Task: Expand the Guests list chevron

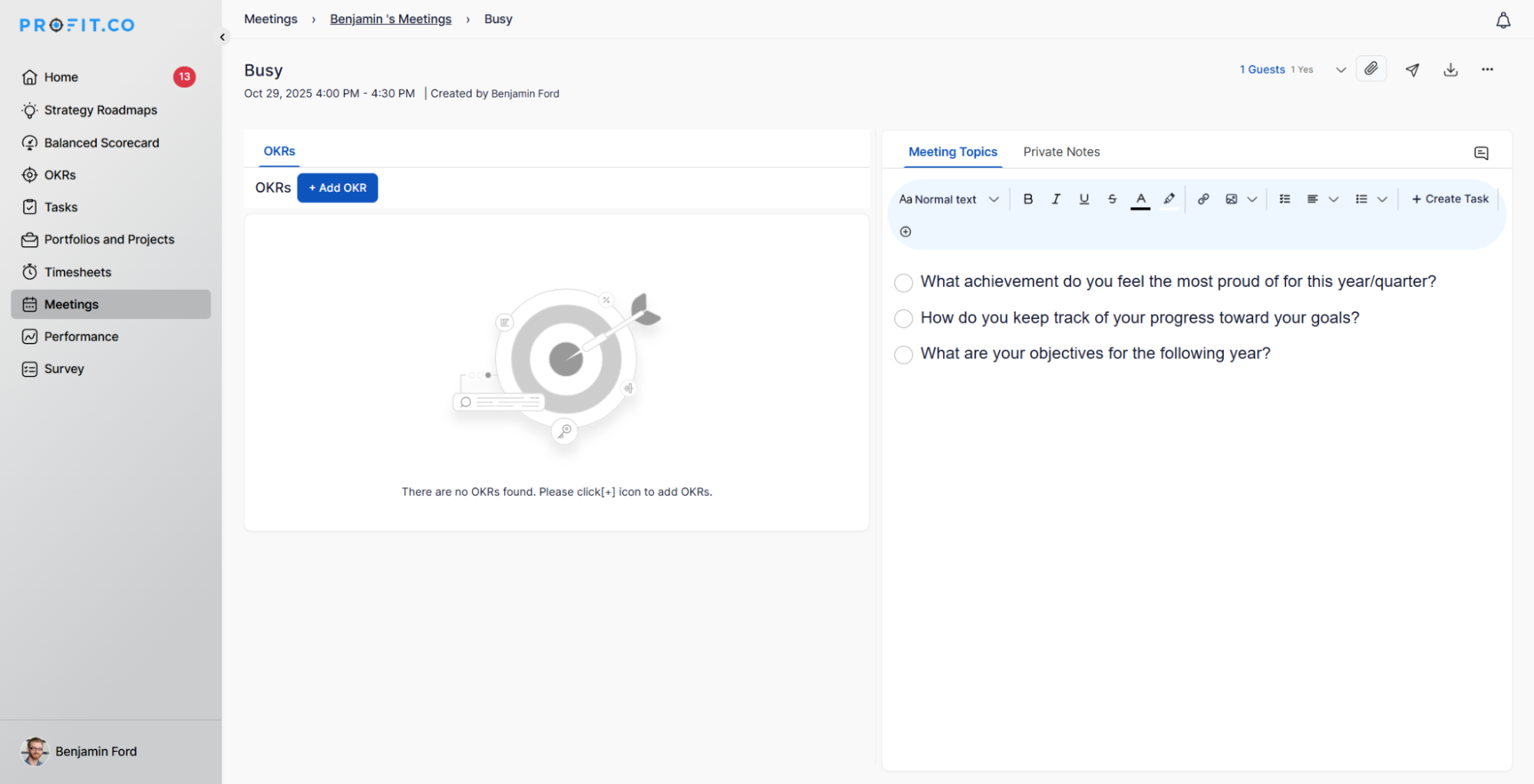Action: point(1341,70)
